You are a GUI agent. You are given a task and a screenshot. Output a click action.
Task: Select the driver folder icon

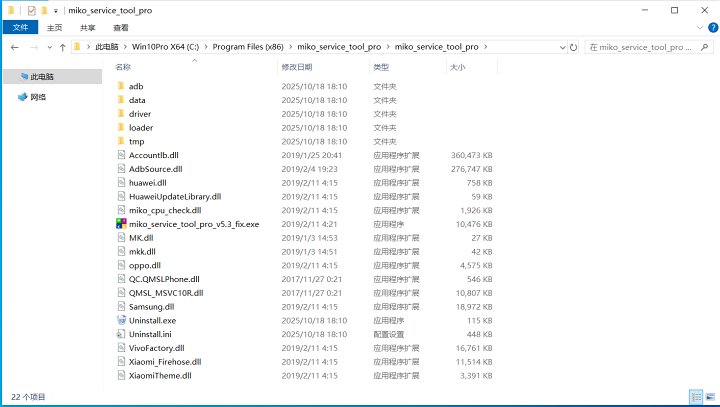point(121,113)
